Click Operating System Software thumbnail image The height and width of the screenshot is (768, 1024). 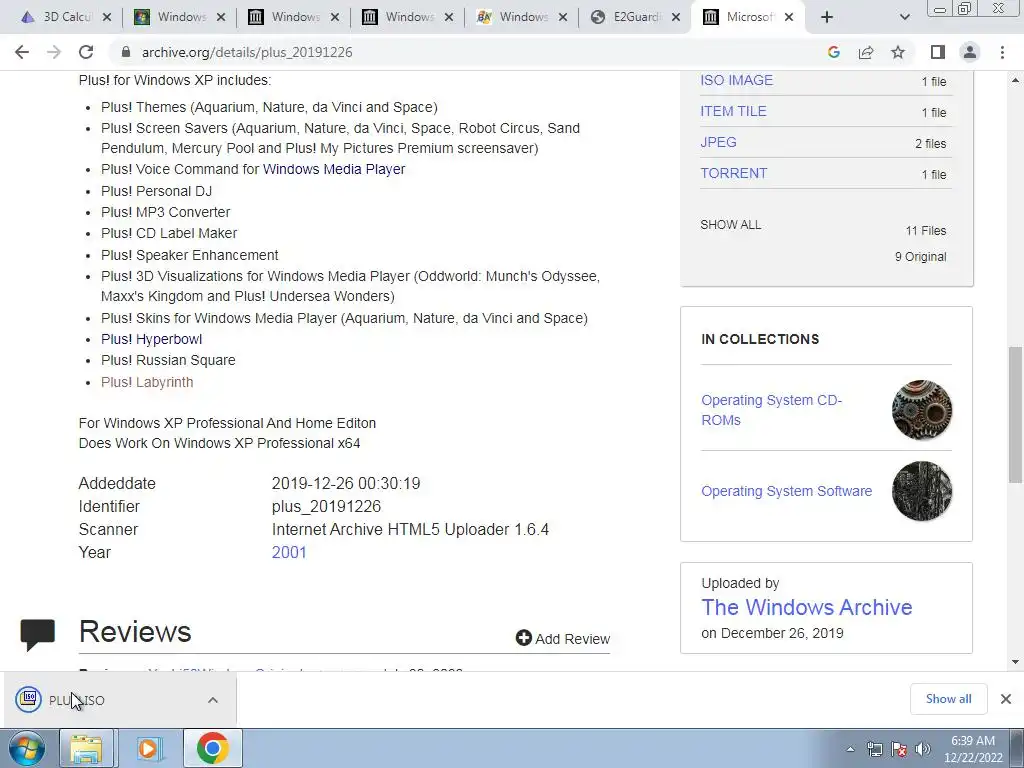pos(921,491)
